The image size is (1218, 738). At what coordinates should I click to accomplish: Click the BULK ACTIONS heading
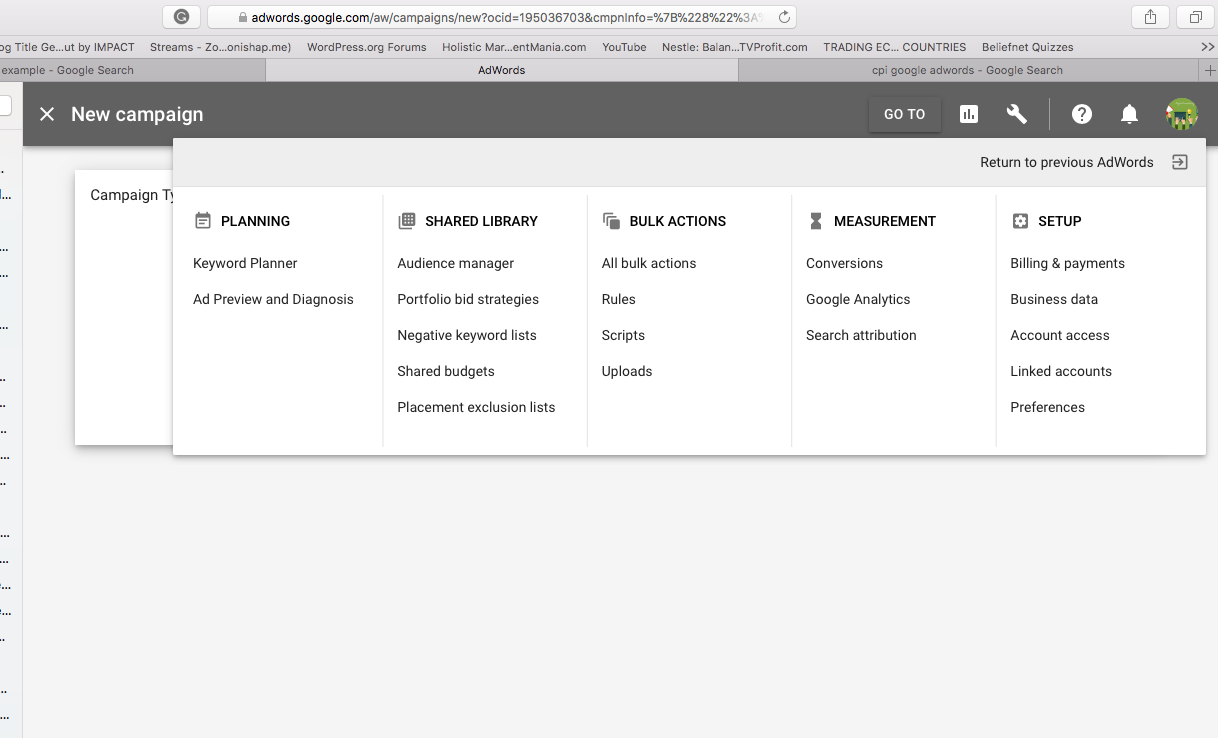[x=678, y=221]
